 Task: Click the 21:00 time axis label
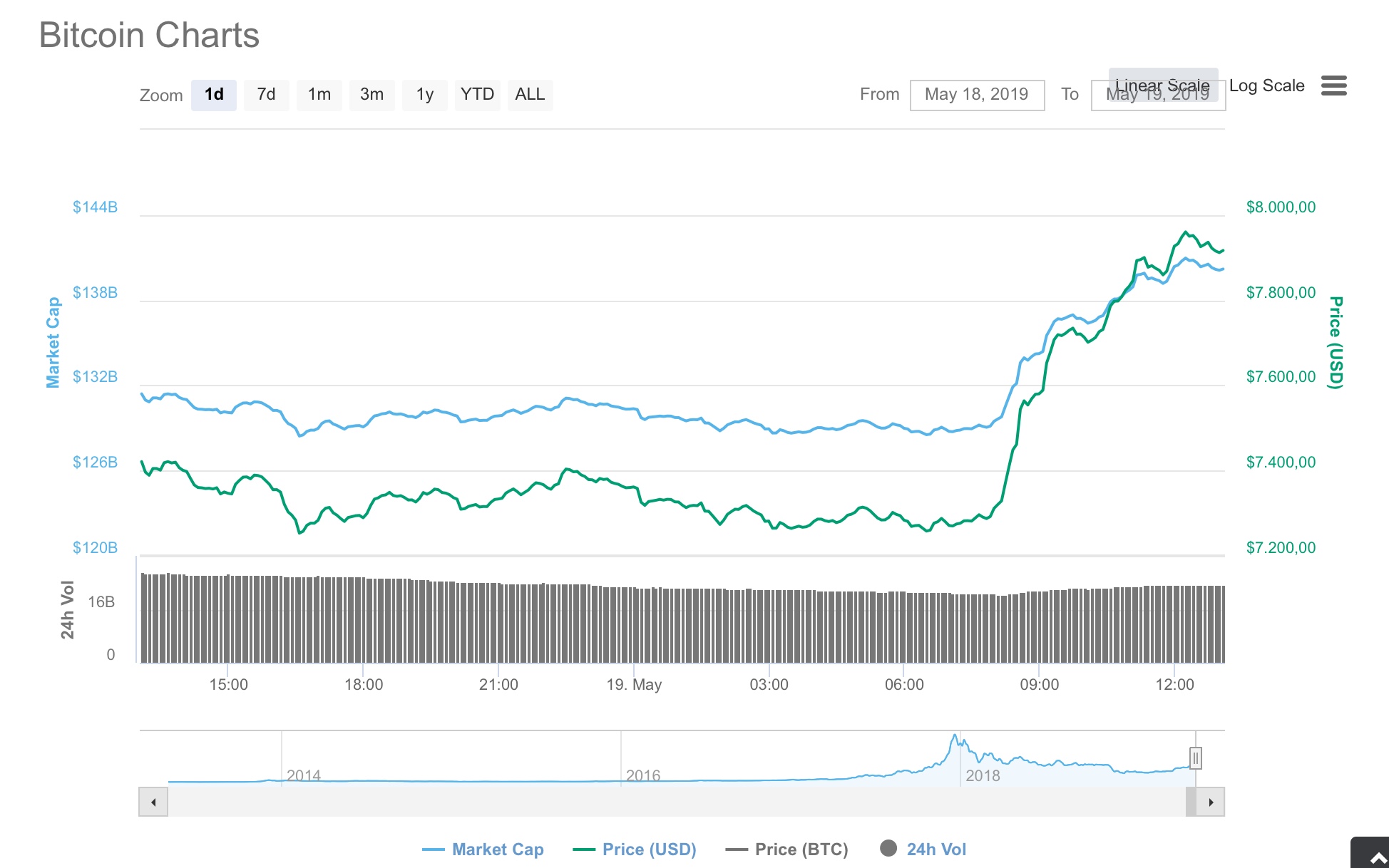[498, 685]
